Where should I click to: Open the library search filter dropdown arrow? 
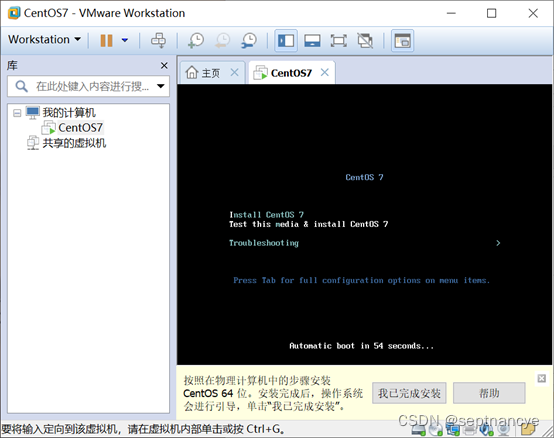[161, 86]
